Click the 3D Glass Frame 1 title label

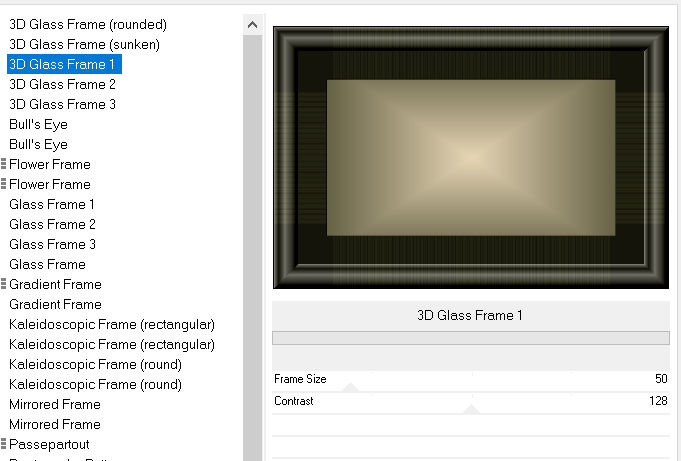[470, 315]
